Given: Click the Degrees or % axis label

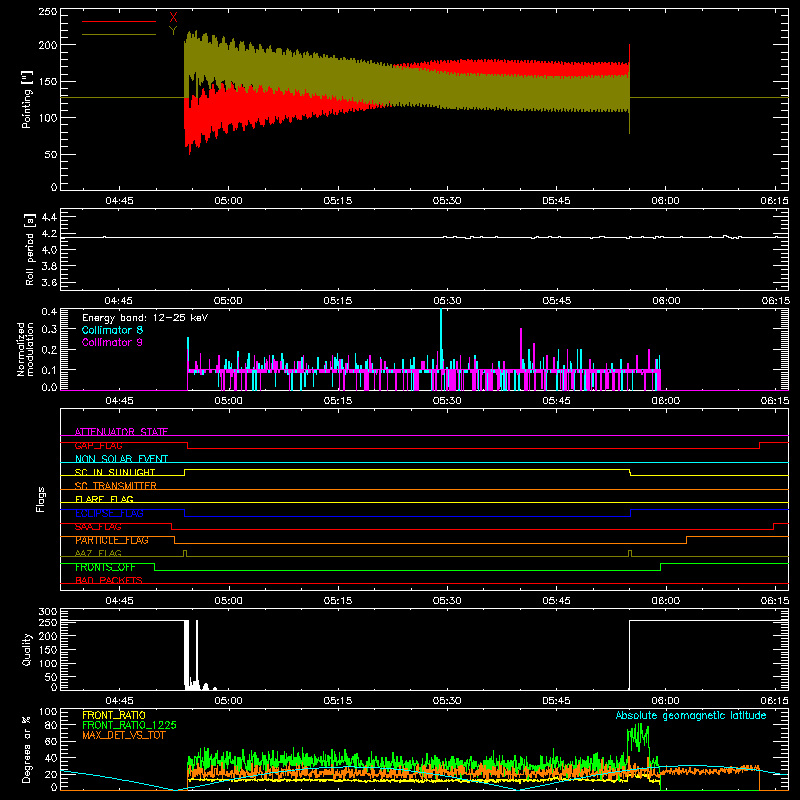Looking at the screenshot, I should click(x=27, y=750).
